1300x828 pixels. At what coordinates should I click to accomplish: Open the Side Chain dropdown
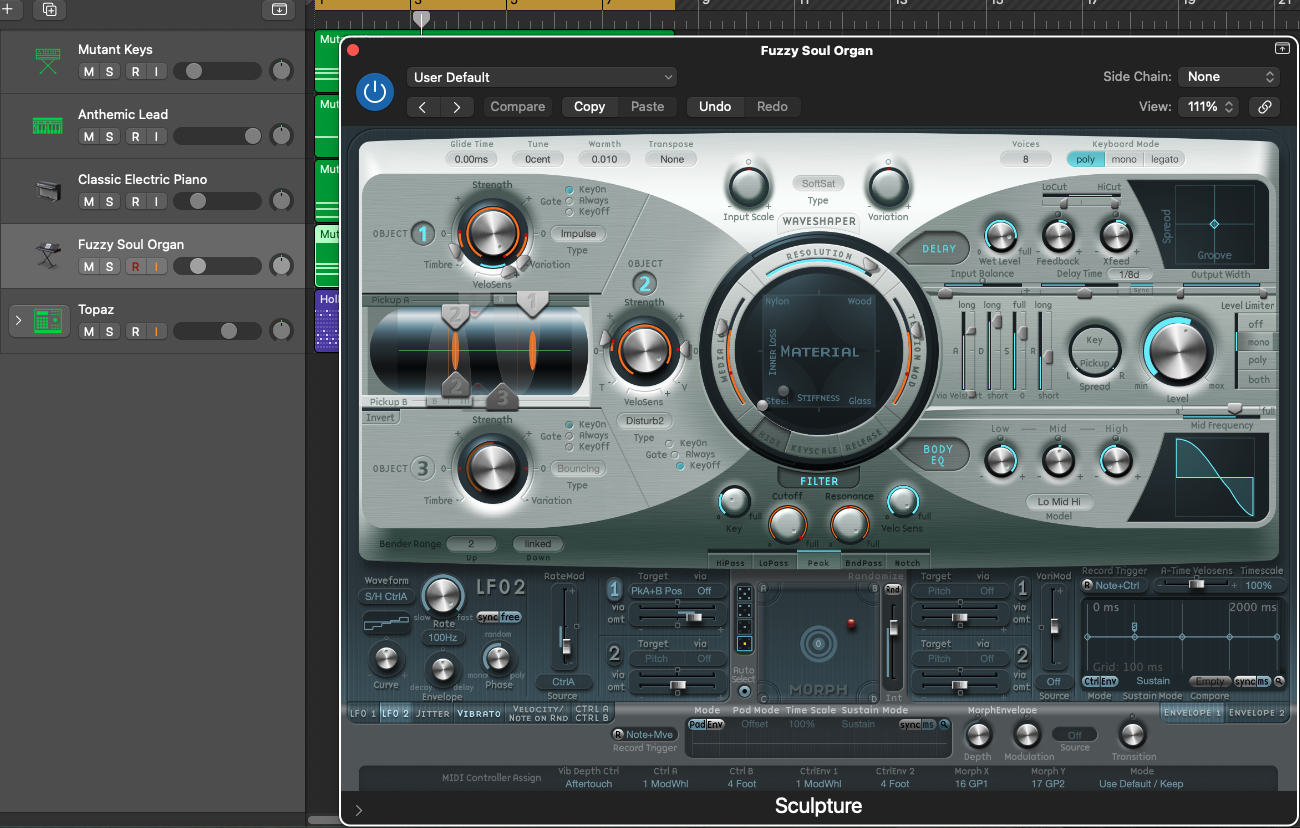[1229, 77]
